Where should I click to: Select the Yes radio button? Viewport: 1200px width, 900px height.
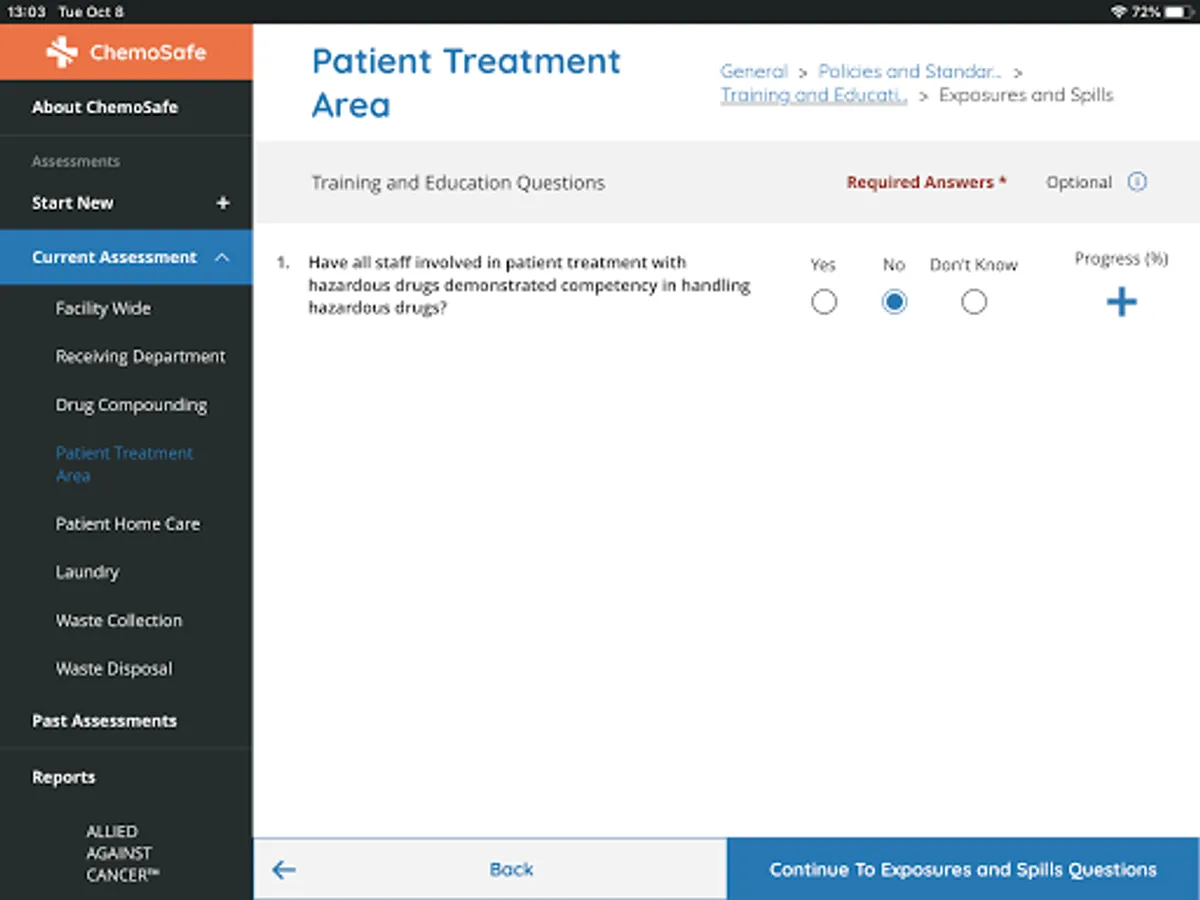[824, 302]
